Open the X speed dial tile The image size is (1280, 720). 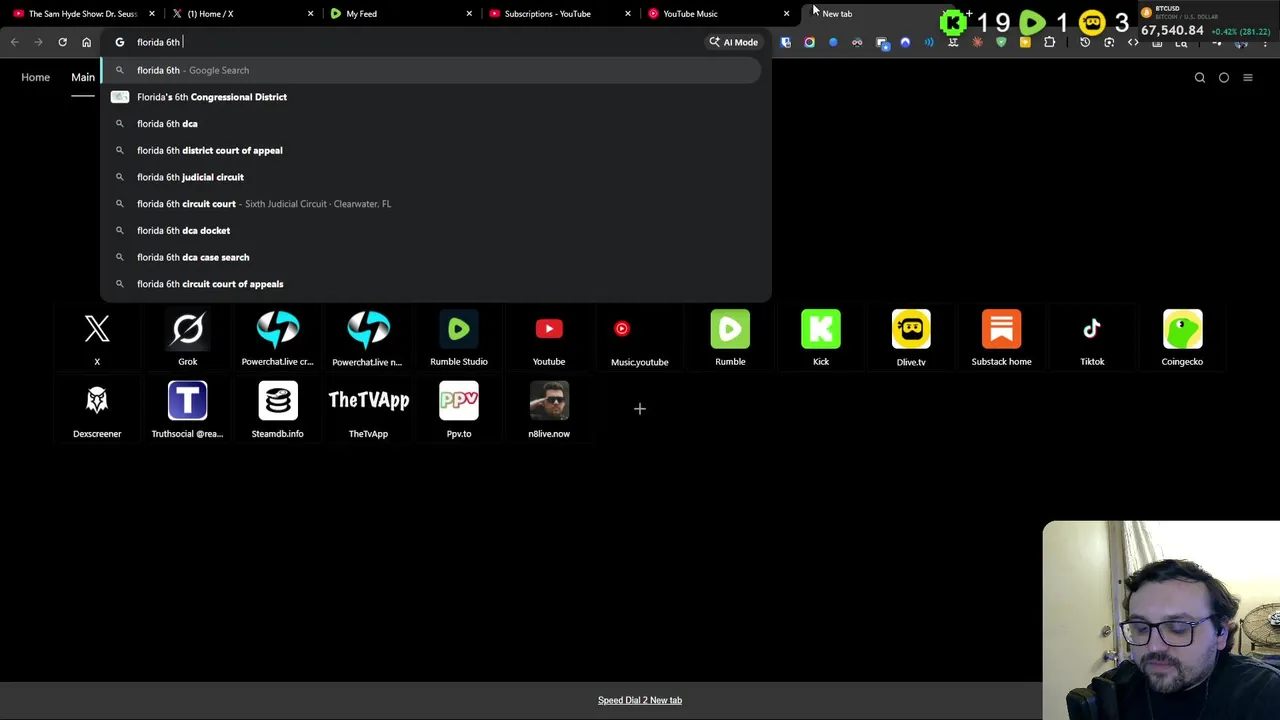tap(97, 338)
